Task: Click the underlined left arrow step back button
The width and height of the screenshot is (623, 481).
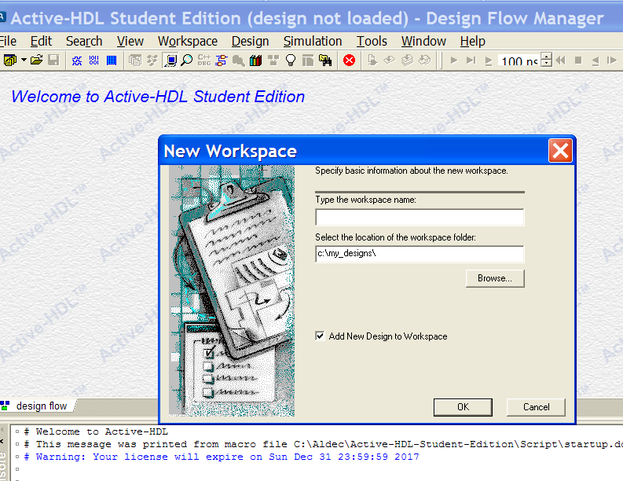Action: tap(595, 61)
